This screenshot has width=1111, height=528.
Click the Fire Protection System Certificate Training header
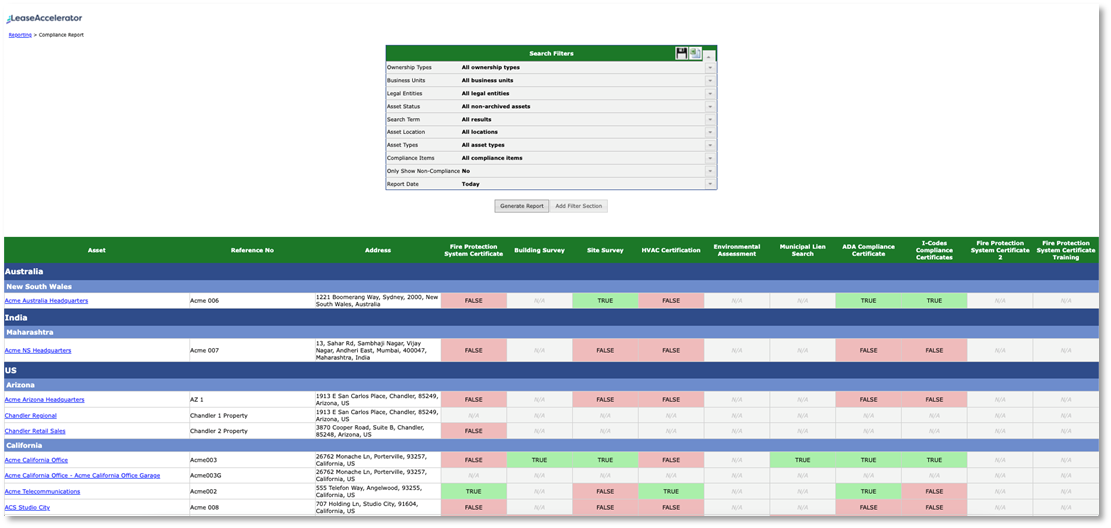[1066, 250]
